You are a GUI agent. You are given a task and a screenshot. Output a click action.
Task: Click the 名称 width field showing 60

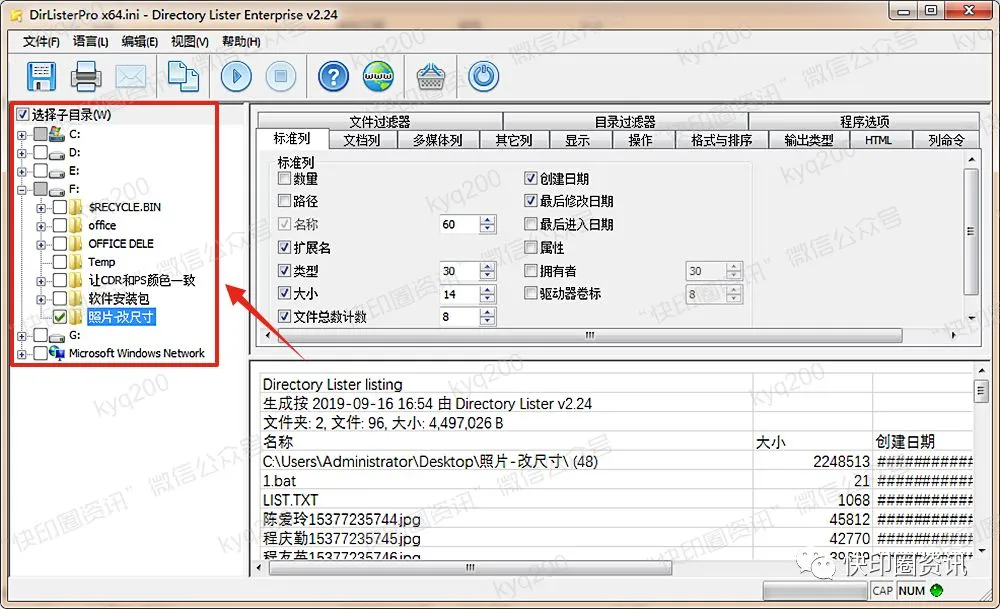pyautogui.click(x=459, y=224)
